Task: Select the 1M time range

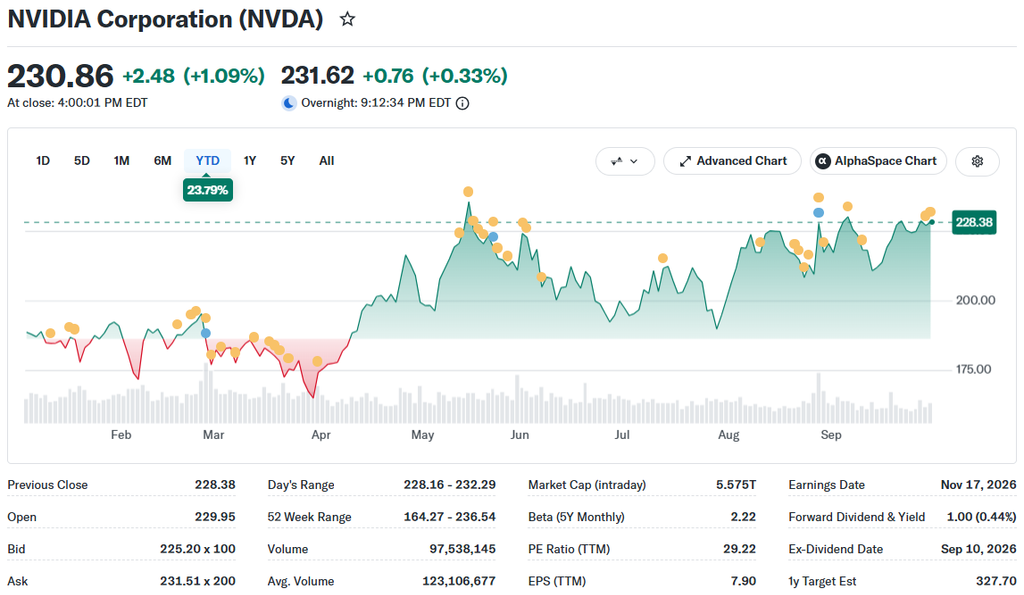Action: click(x=121, y=161)
